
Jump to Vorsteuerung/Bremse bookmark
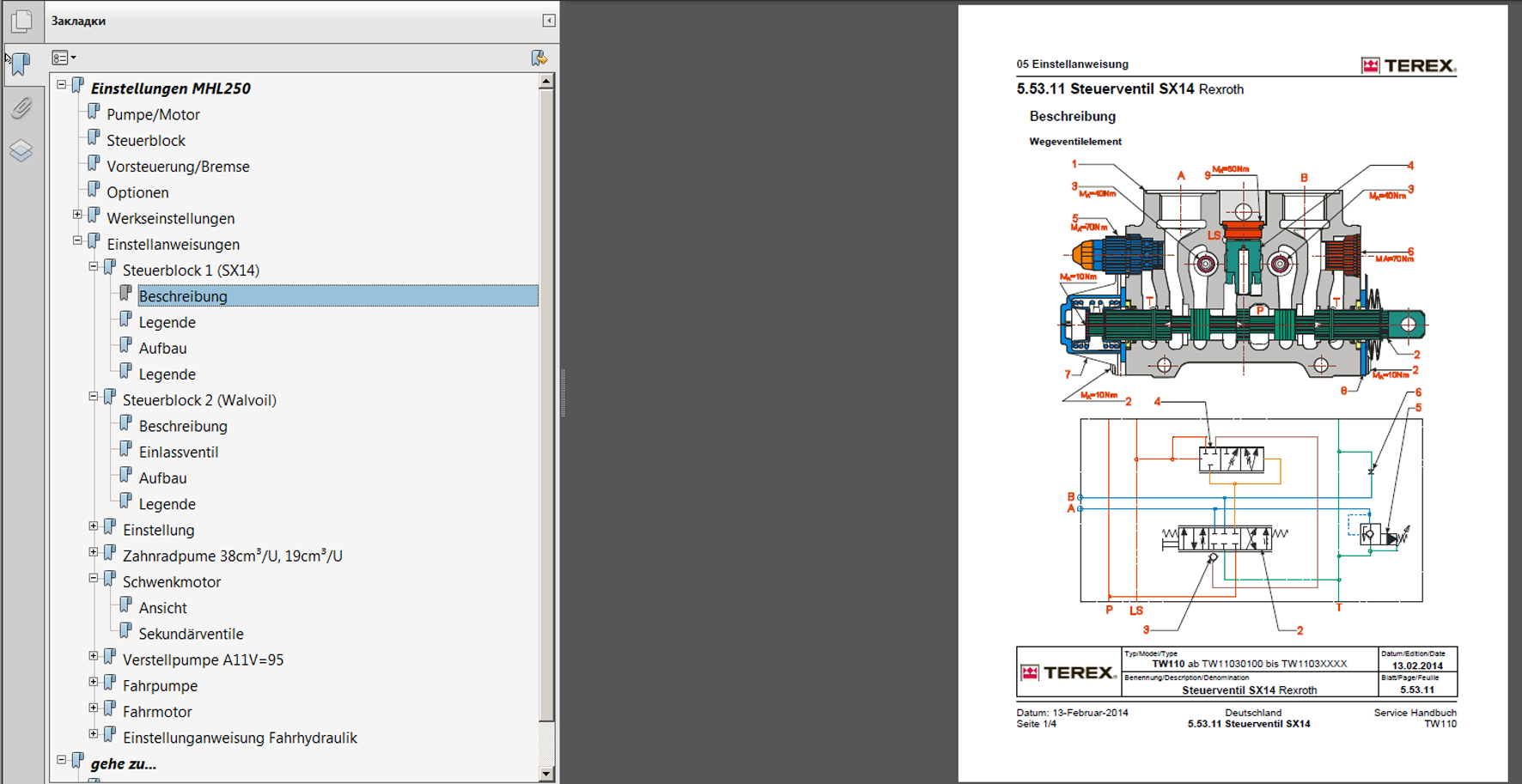click(x=178, y=166)
